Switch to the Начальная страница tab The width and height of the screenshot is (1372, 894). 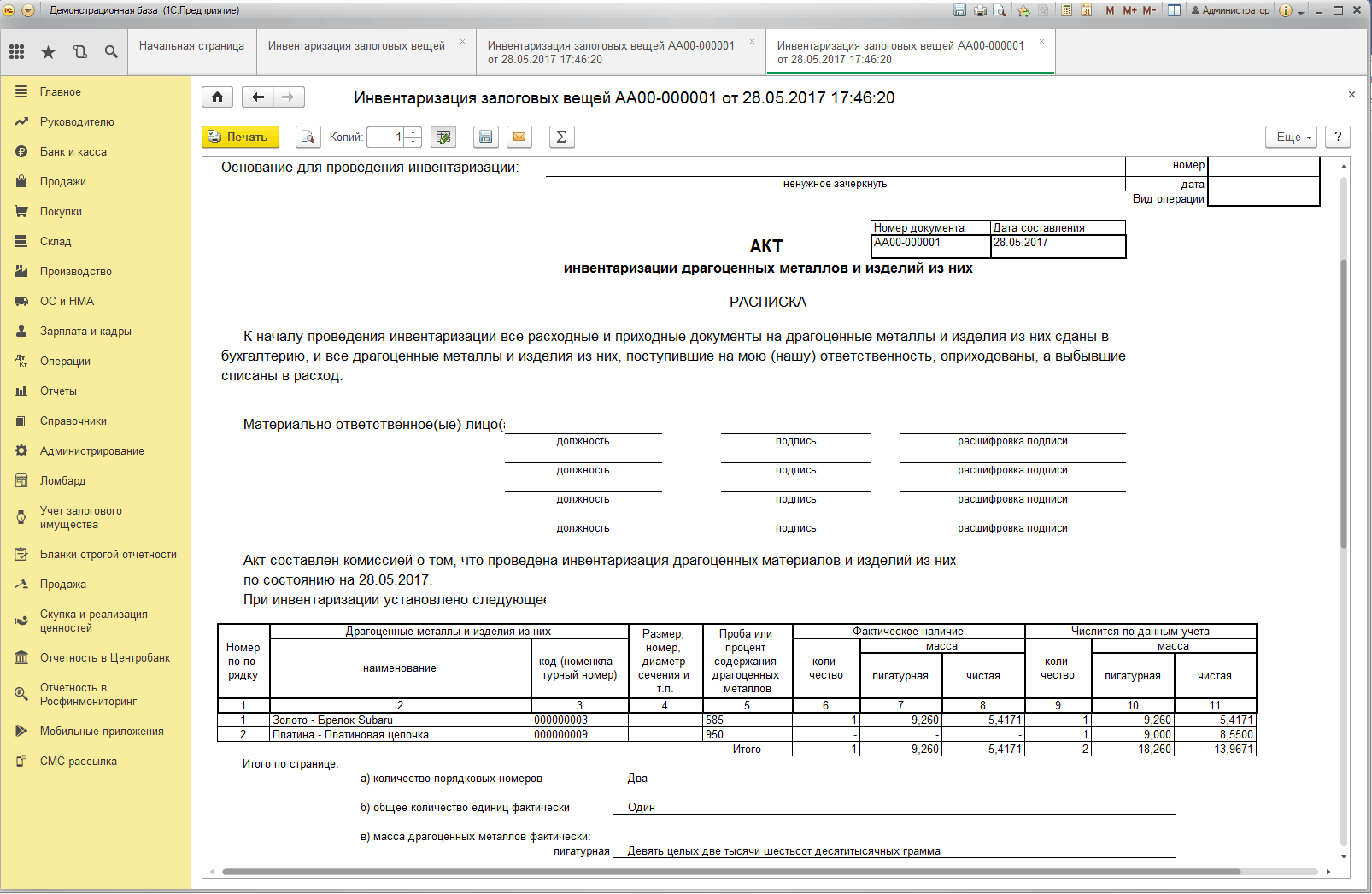(191, 46)
